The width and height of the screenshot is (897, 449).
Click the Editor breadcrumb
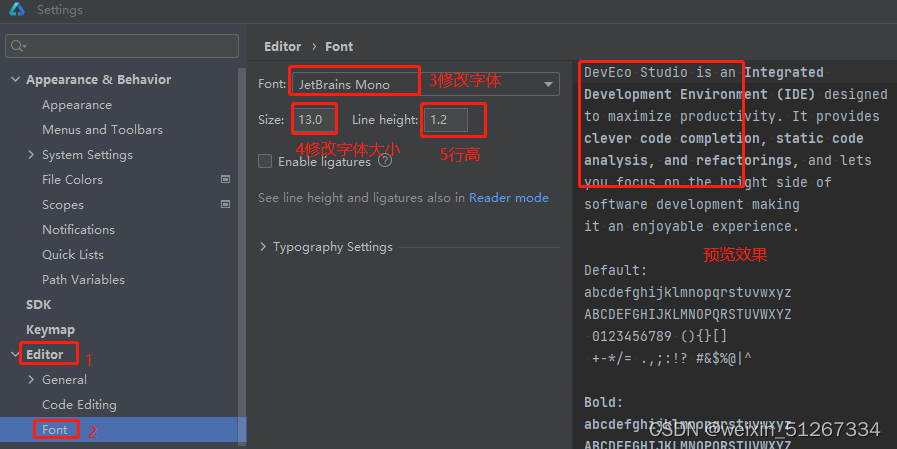coord(283,47)
